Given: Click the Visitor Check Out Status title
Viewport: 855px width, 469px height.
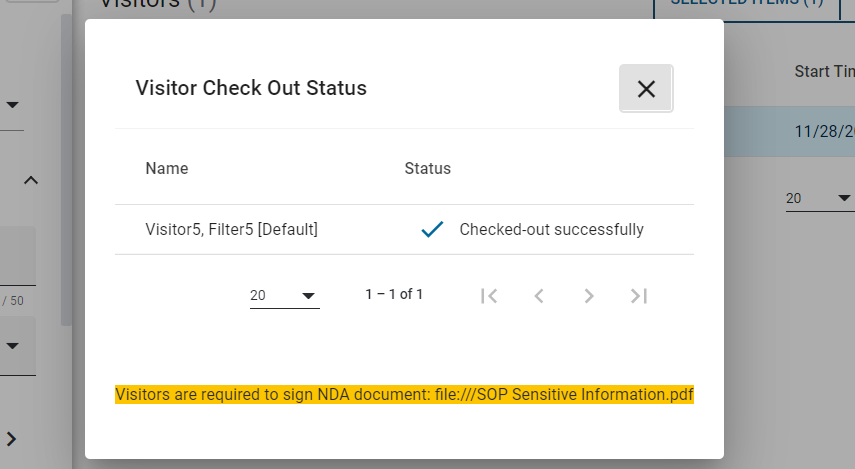Looking at the screenshot, I should pyautogui.click(x=251, y=88).
